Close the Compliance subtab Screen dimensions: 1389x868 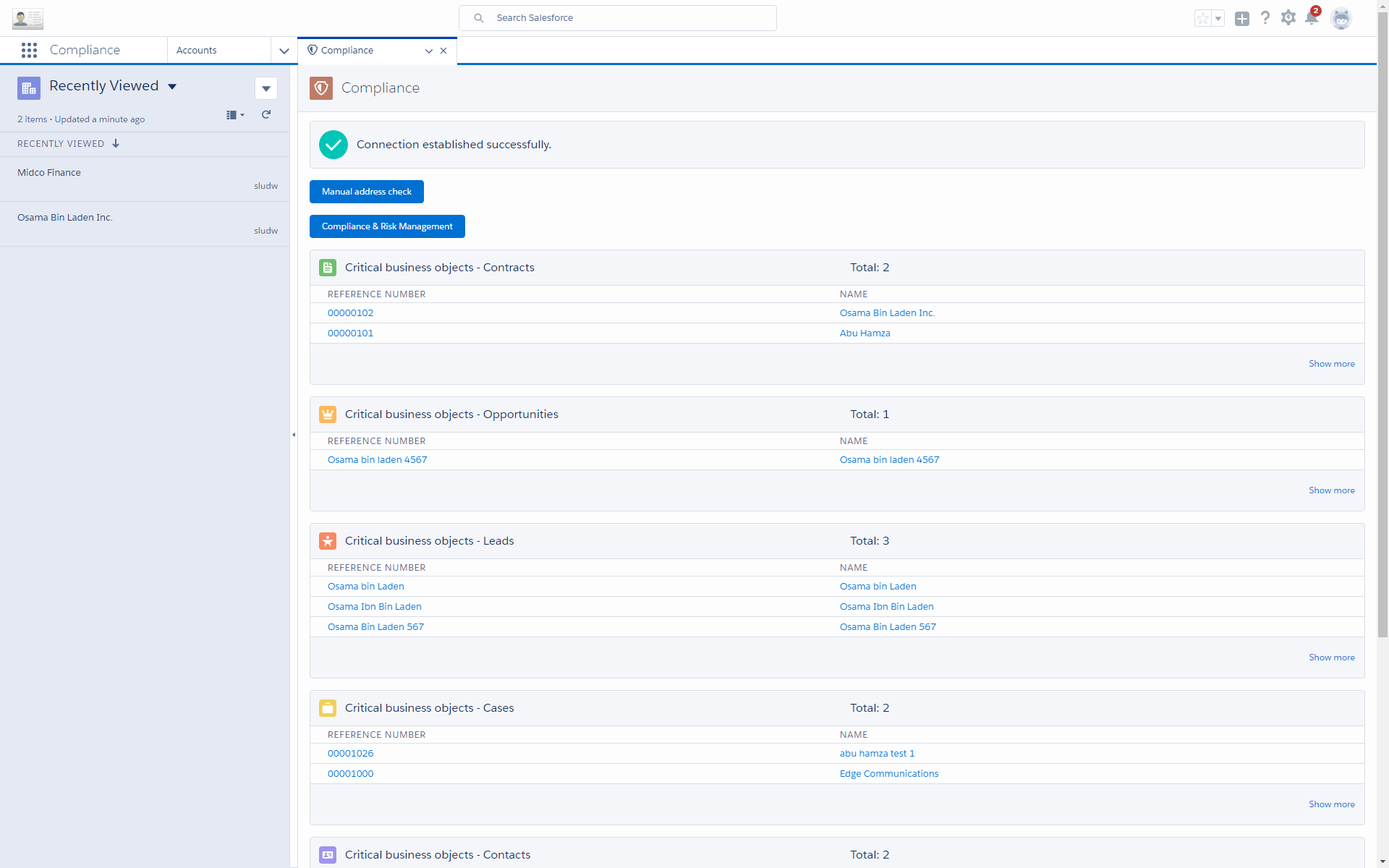443,51
